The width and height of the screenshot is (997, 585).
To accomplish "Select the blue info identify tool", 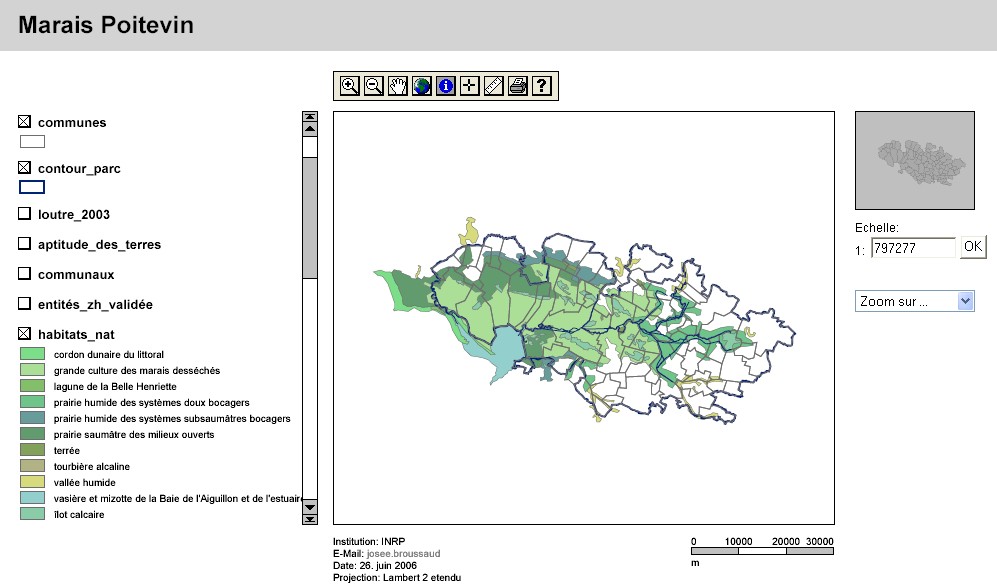I will [x=446, y=86].
